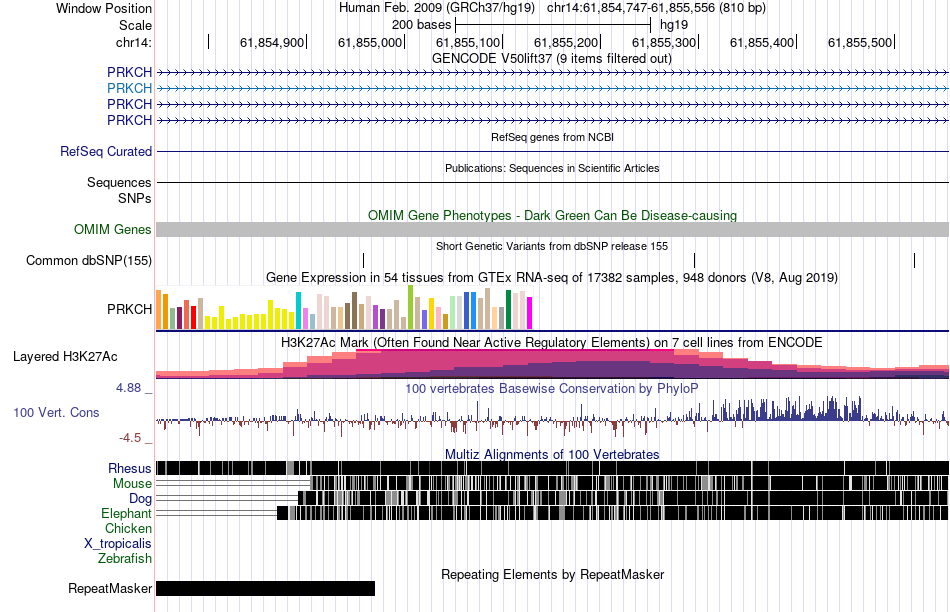Click Short Genetic Variants from dbSNP title
The height and width of the screenshot is (612, 950).
pyautogui.click(x=552, y=247)
